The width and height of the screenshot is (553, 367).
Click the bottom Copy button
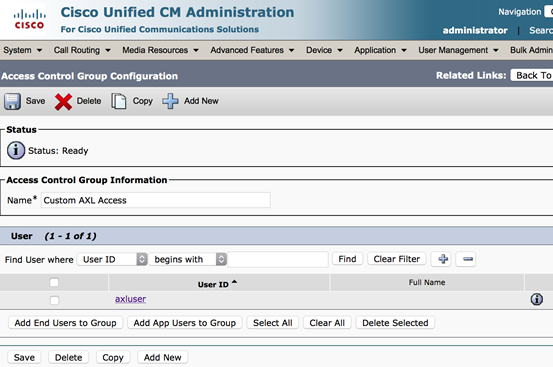113,357
